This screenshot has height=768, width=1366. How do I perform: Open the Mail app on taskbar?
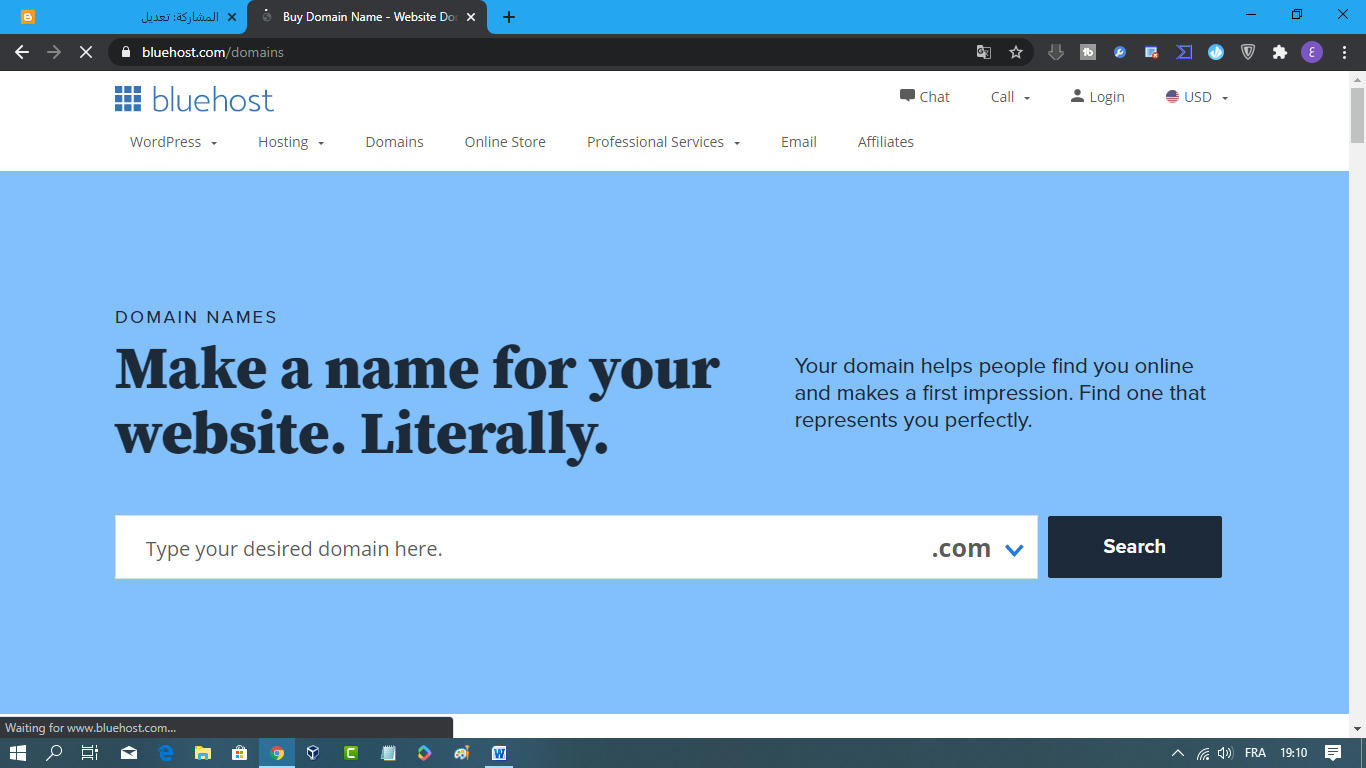point(129,753)
